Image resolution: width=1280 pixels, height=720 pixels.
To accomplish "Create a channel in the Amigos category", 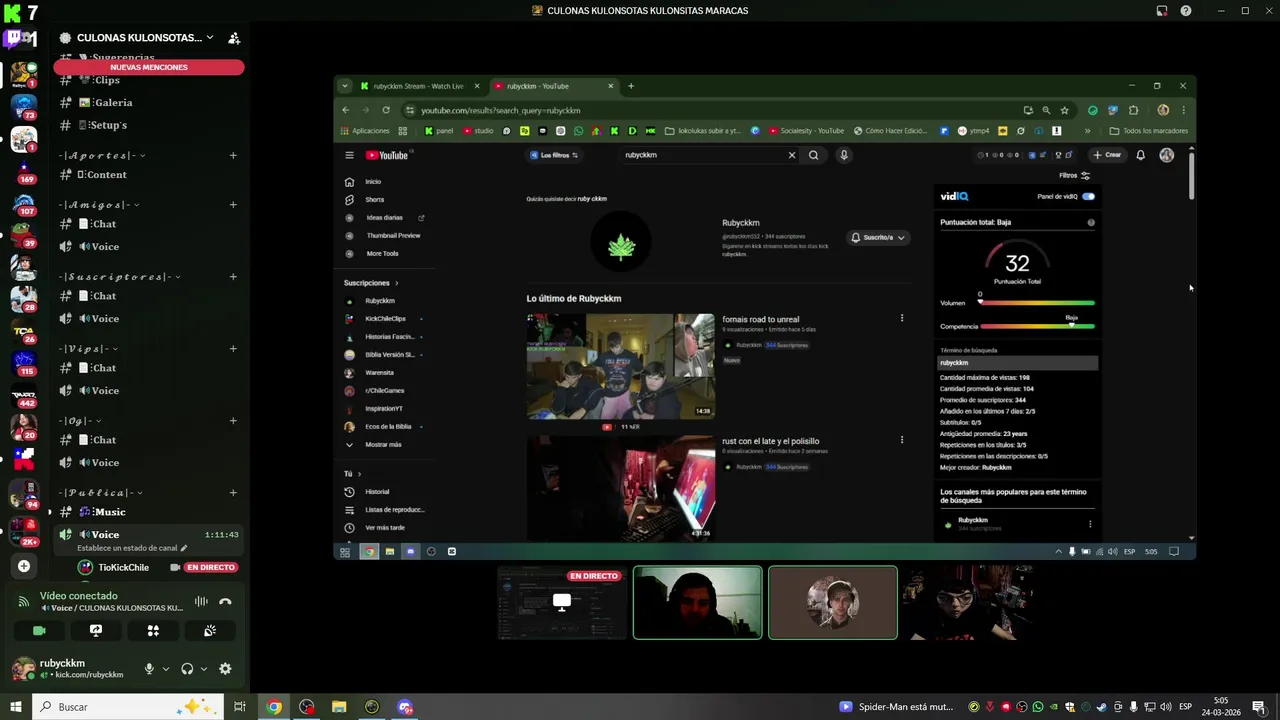I will (x=233, y=205).
